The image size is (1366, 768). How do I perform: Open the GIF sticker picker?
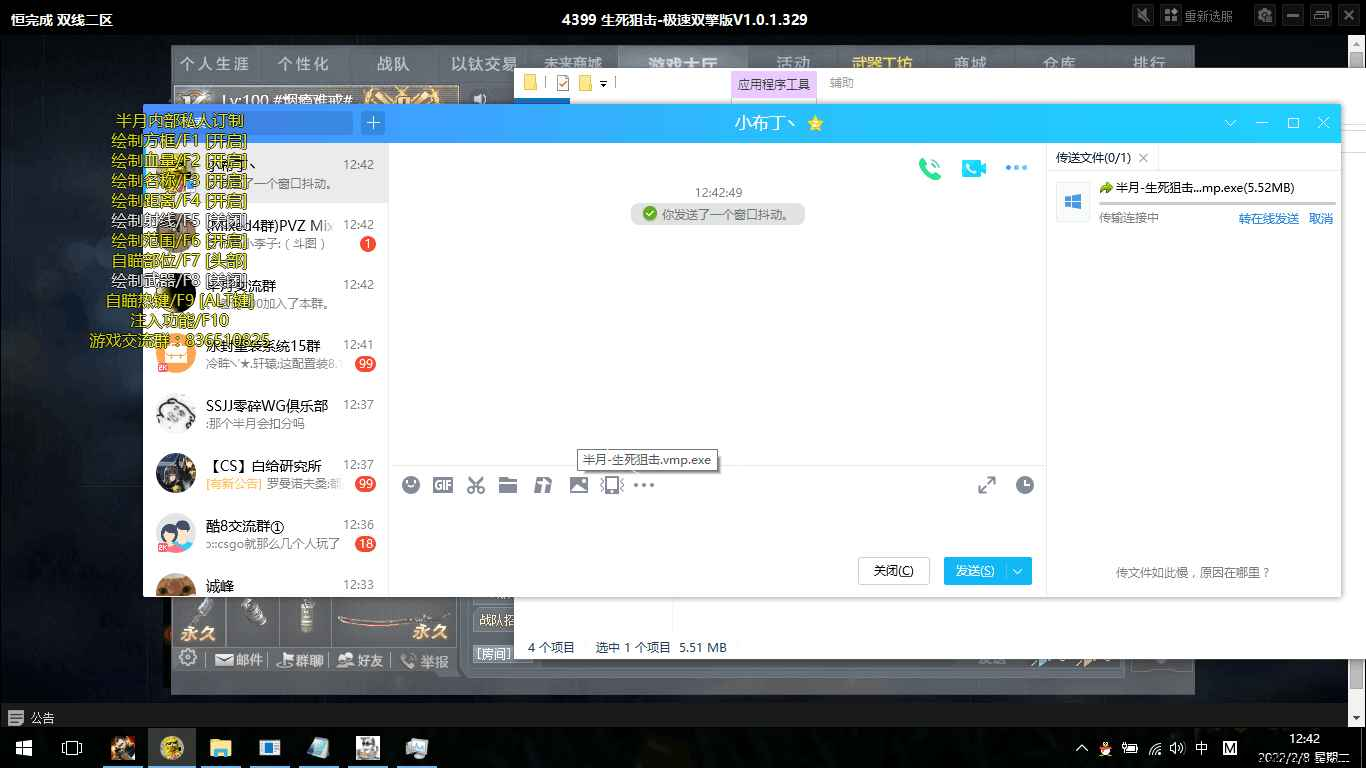coord(443,485)
